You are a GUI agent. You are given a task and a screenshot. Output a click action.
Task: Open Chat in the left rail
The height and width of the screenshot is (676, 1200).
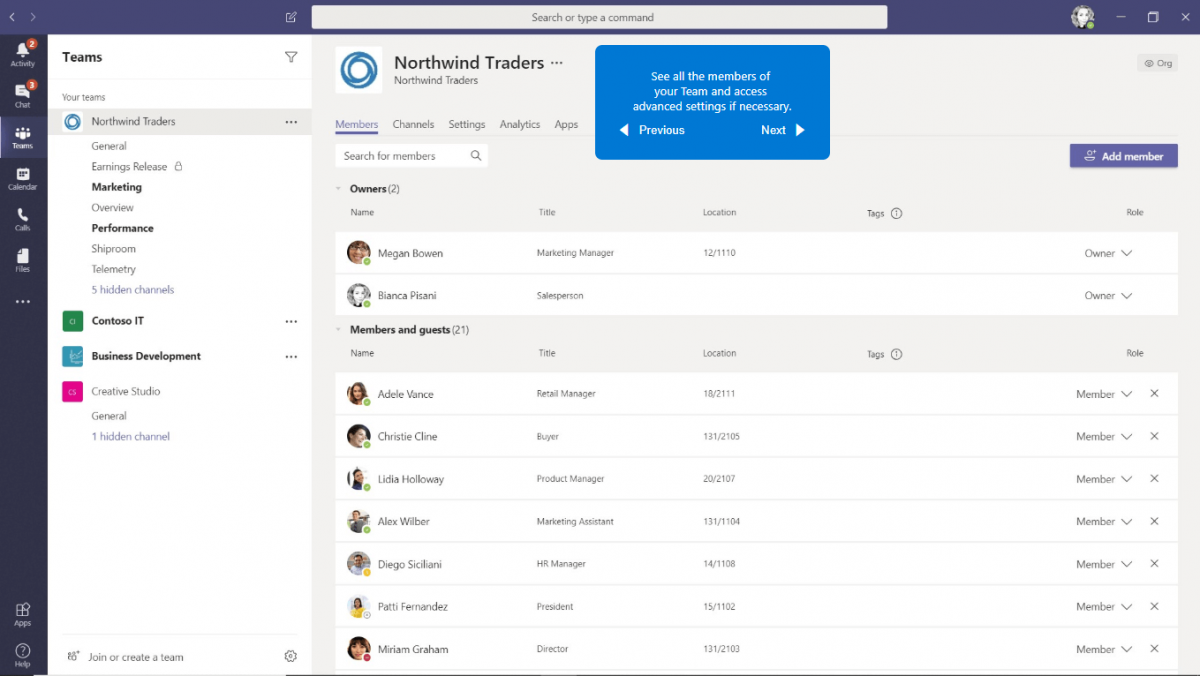(x=22, y=94)
